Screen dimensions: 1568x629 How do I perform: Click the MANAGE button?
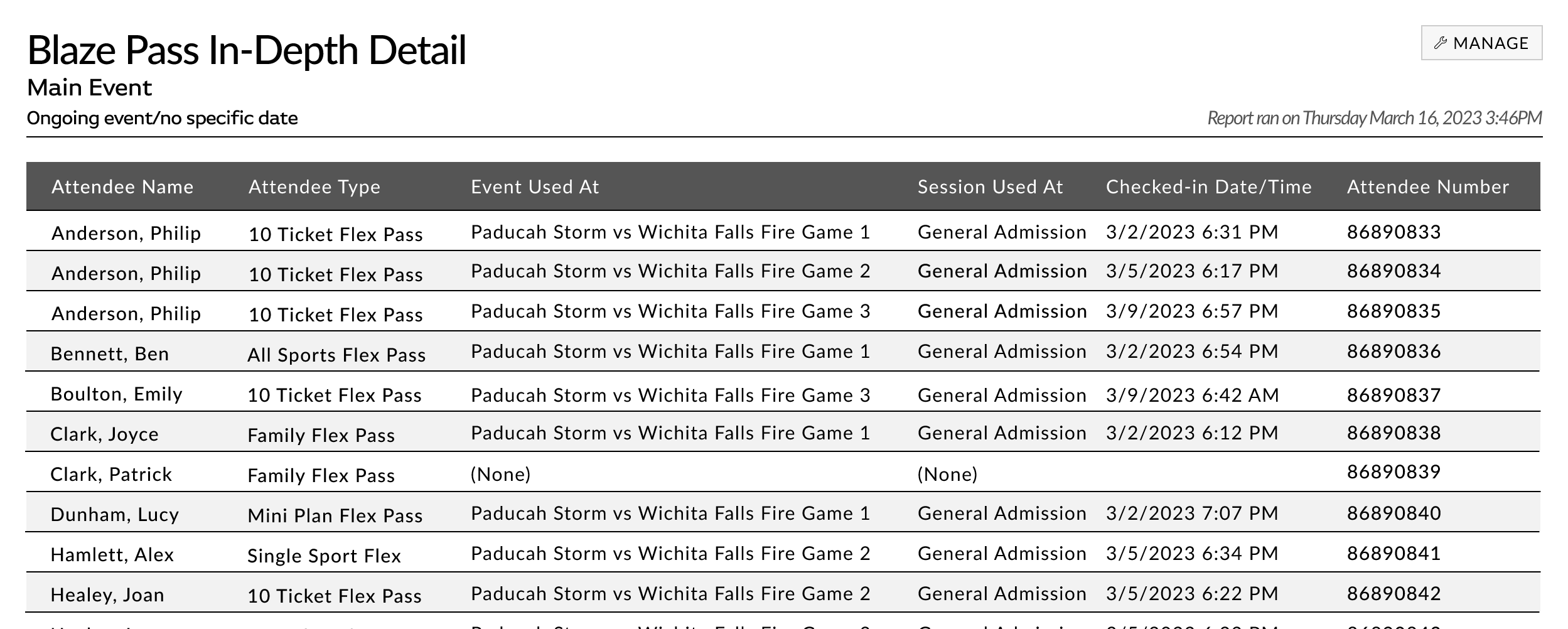tap(1481, 43)
